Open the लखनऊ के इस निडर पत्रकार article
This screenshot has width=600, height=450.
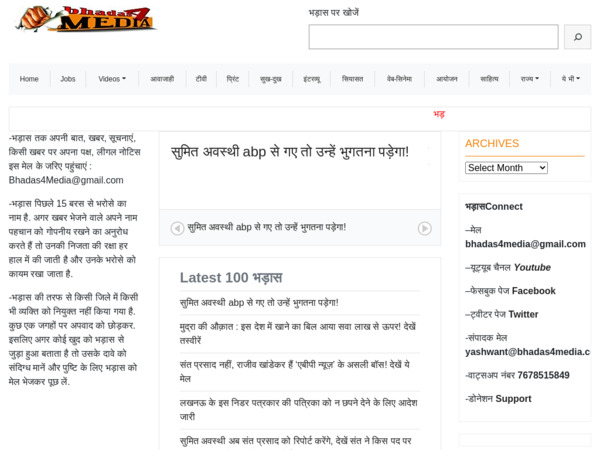click(x=299, y=409)
